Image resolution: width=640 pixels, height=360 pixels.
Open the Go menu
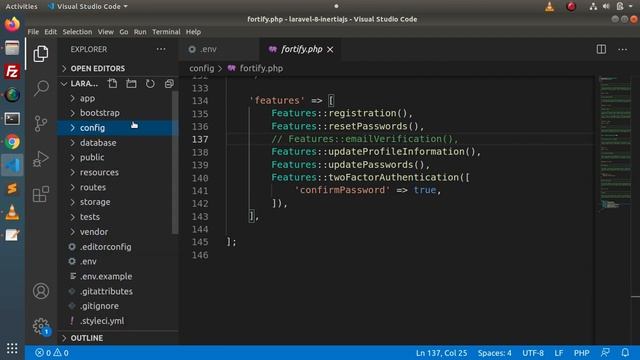click(124, 32)
